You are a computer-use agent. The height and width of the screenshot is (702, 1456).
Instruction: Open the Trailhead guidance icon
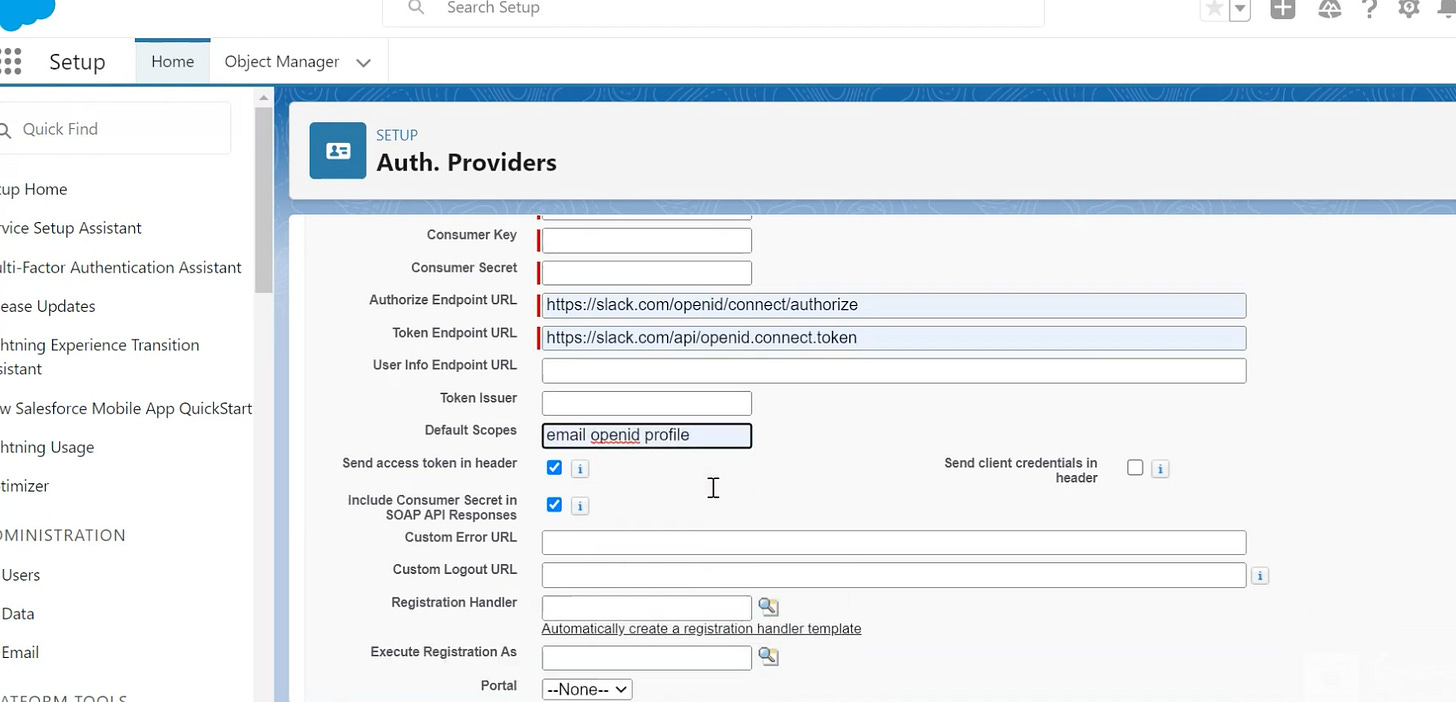(x=1329, y=8)
